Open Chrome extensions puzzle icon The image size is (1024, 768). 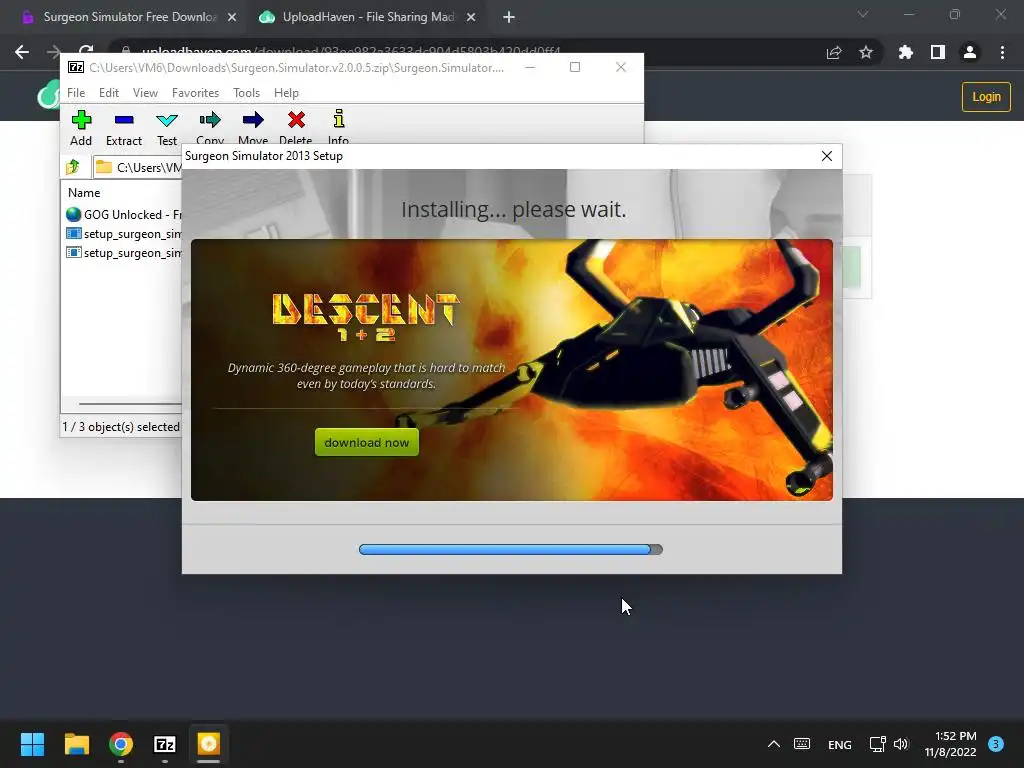click(x=905, y=52)
